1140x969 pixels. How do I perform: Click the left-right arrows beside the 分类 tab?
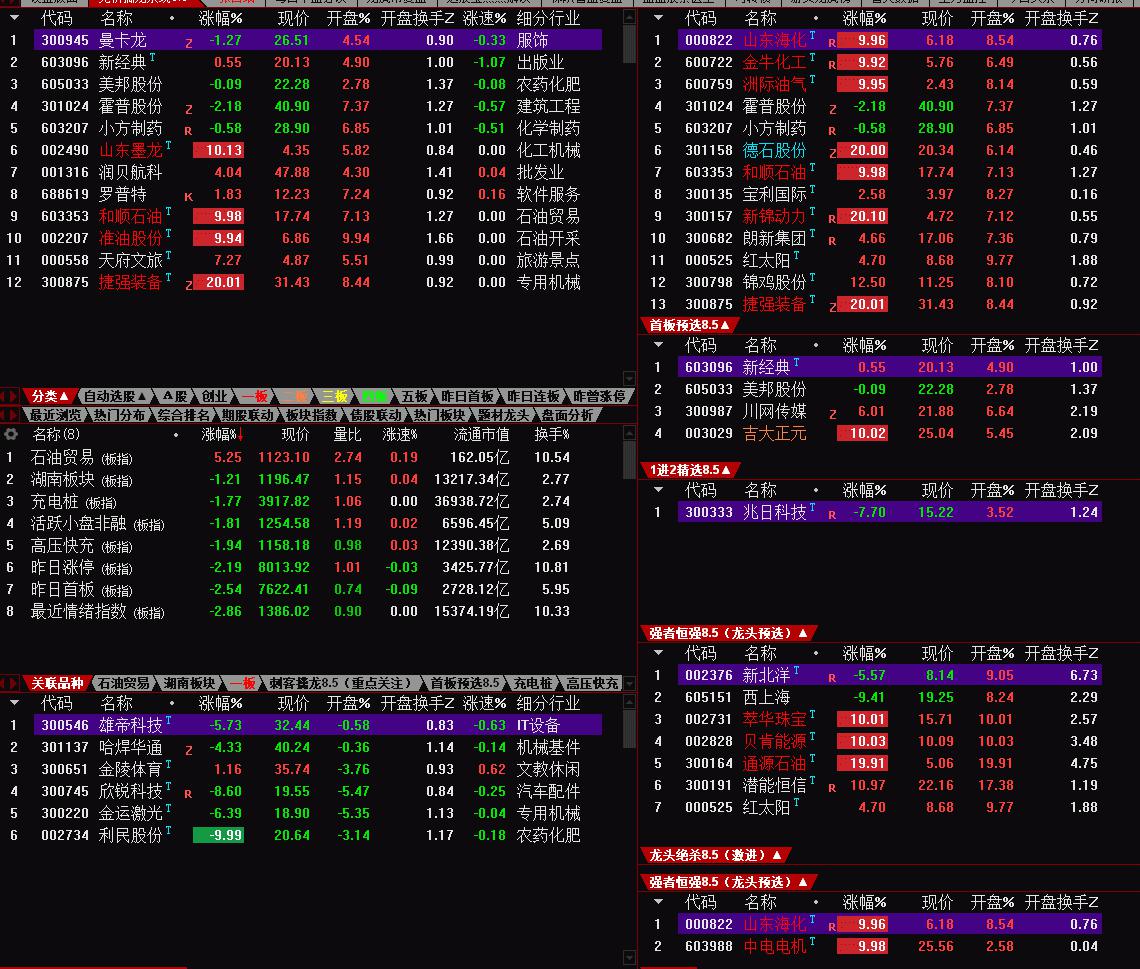(x=10, y=396)
